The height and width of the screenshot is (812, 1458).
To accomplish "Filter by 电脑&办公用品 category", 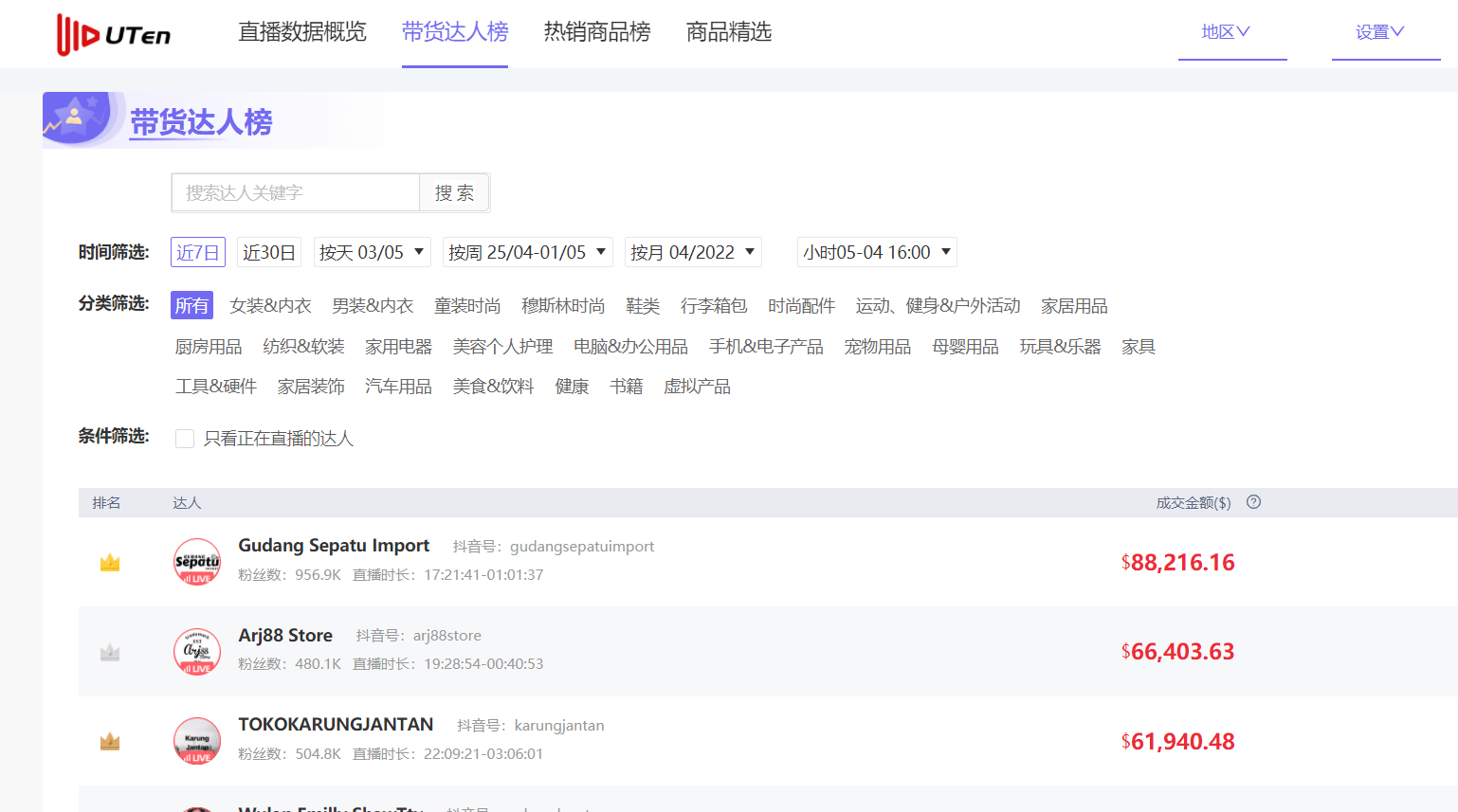I will [630, 347].
